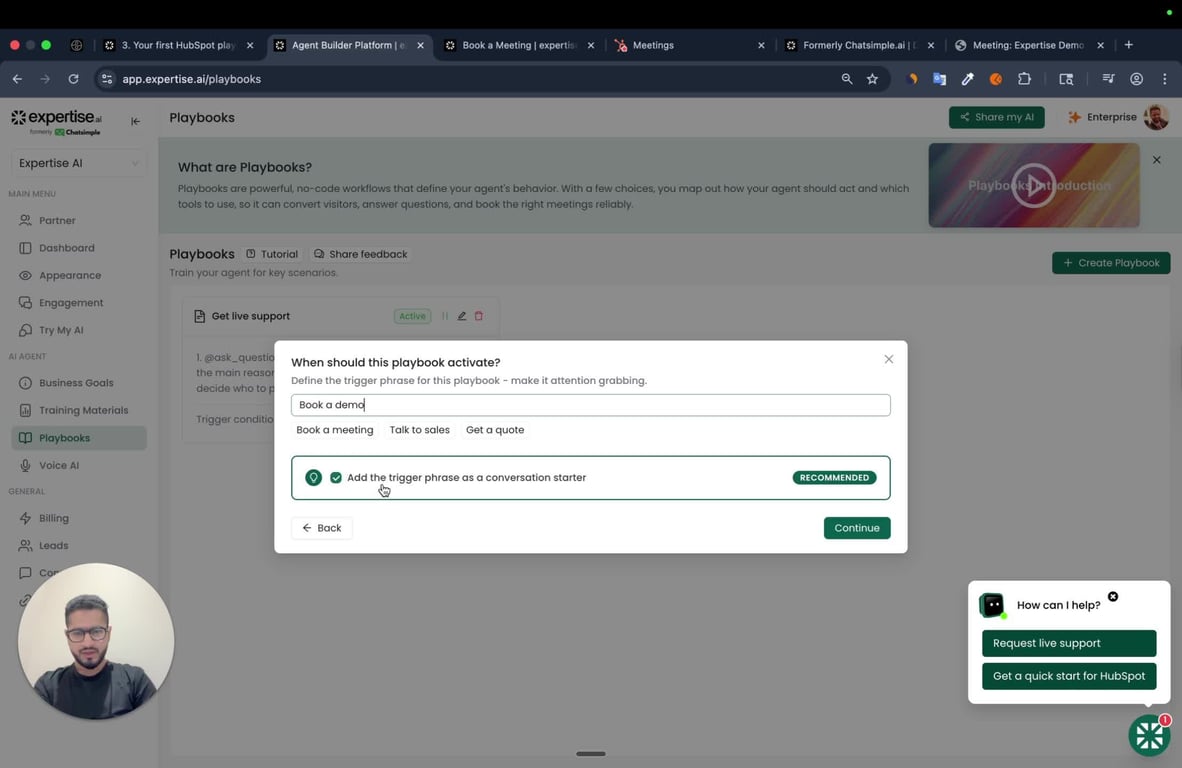Click the Create Playbook button
This screenshot has height=768, width=1182.
(1110, 263)
